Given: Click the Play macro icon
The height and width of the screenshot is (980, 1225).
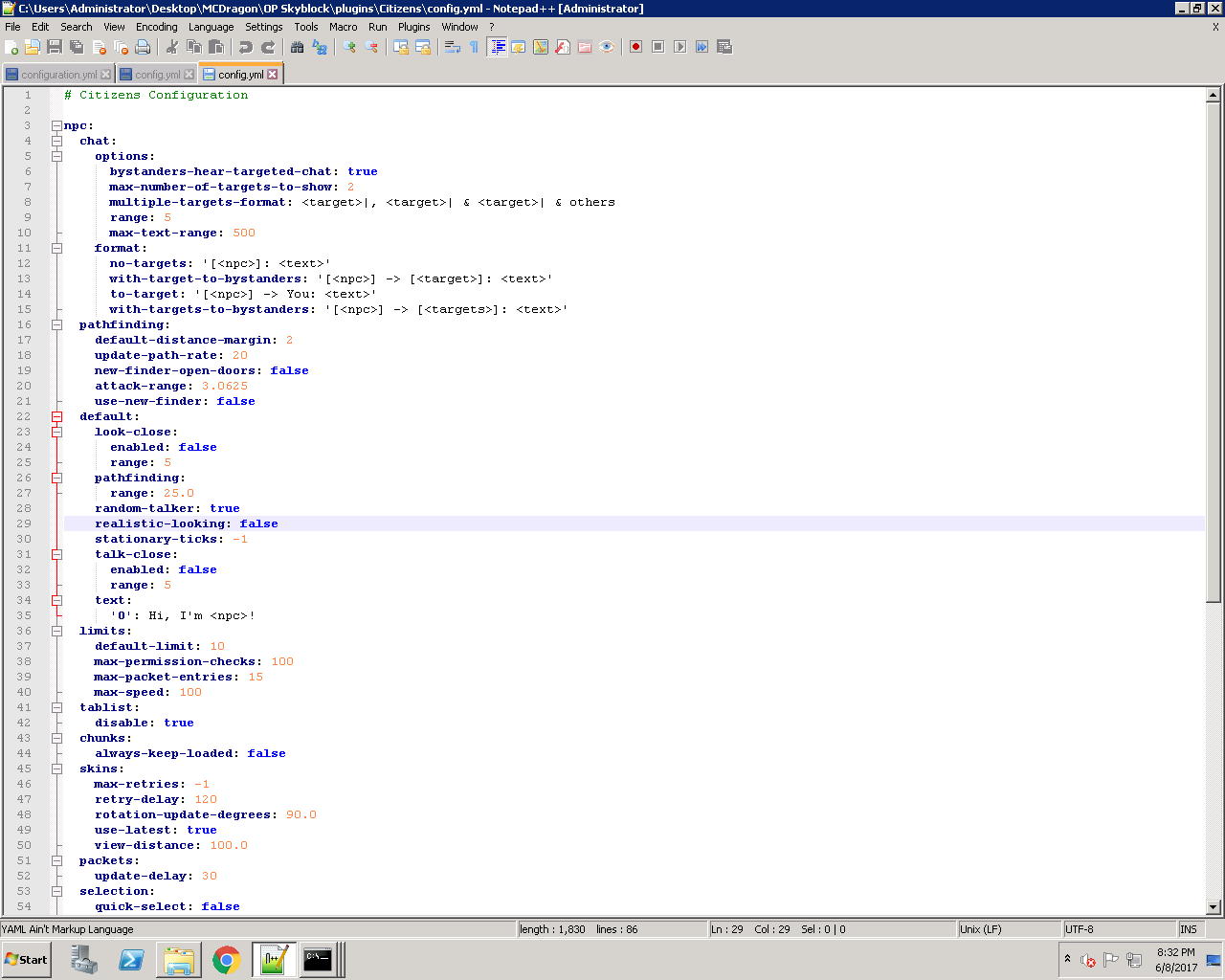Looking at the screenshot, I should pyautogui.click(x=679, y=47).
